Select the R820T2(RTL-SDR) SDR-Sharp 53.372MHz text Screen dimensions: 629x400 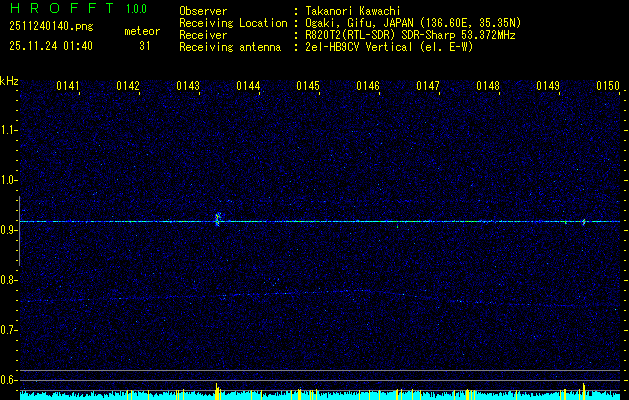tap(410, 35)
